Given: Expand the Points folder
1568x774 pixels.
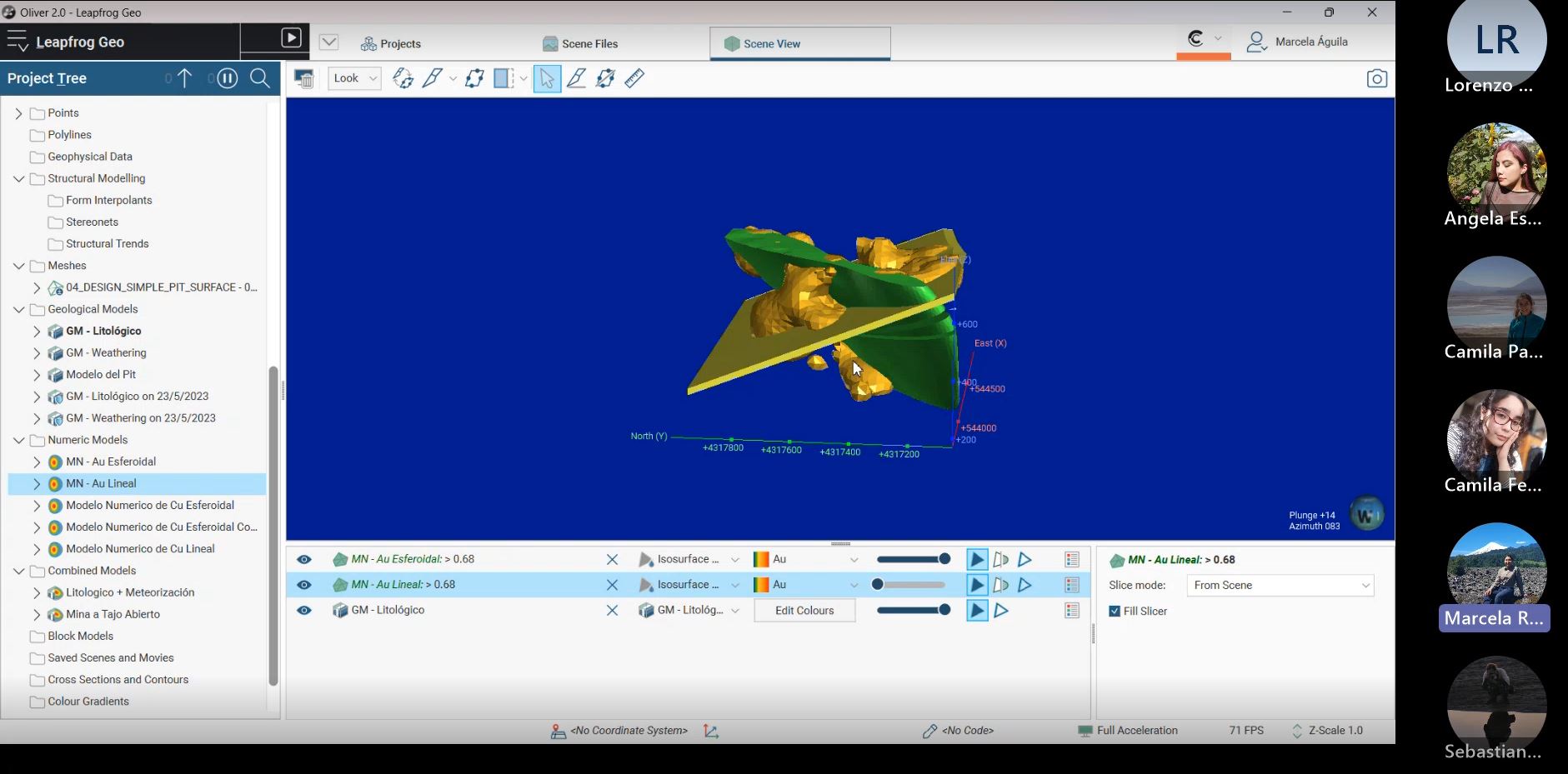Looking at the screenshot, I should click(18, 113).
